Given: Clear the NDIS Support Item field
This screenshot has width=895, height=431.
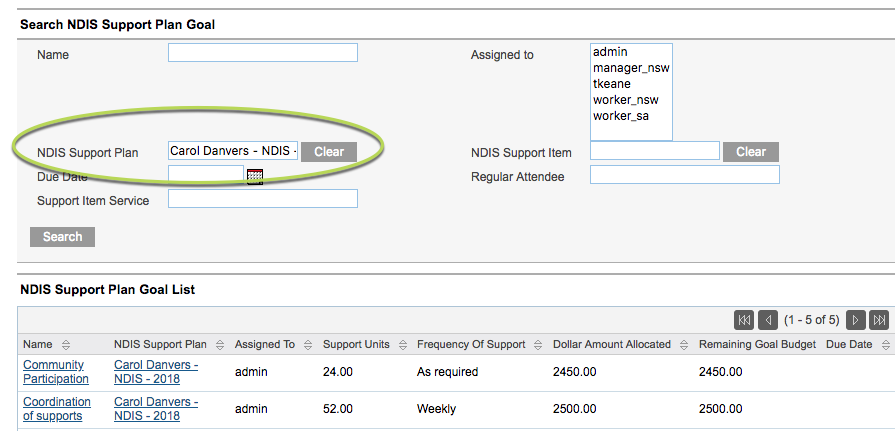Looking at the screenshot, I should click(x=751, y=152).
